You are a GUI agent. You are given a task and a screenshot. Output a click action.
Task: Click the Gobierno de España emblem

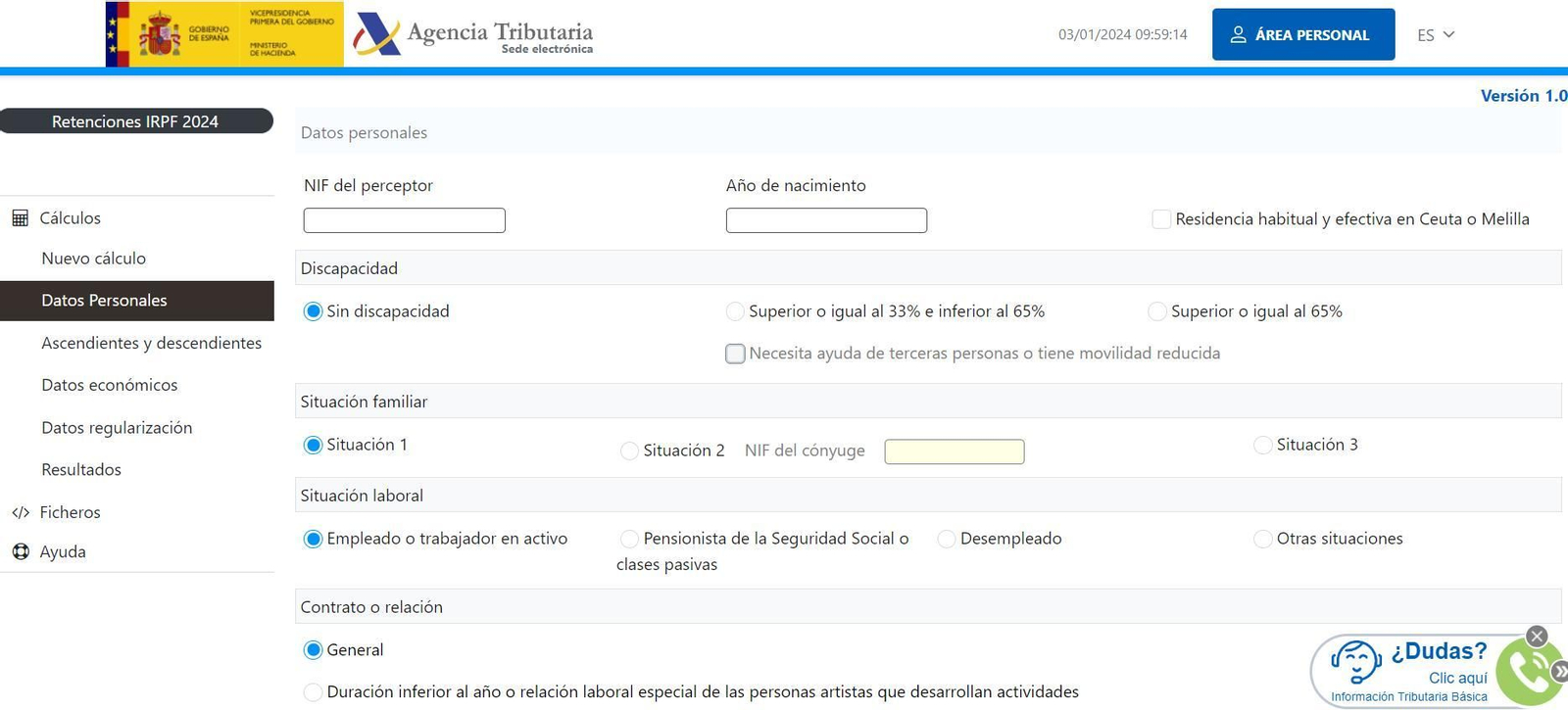(159, 35)
